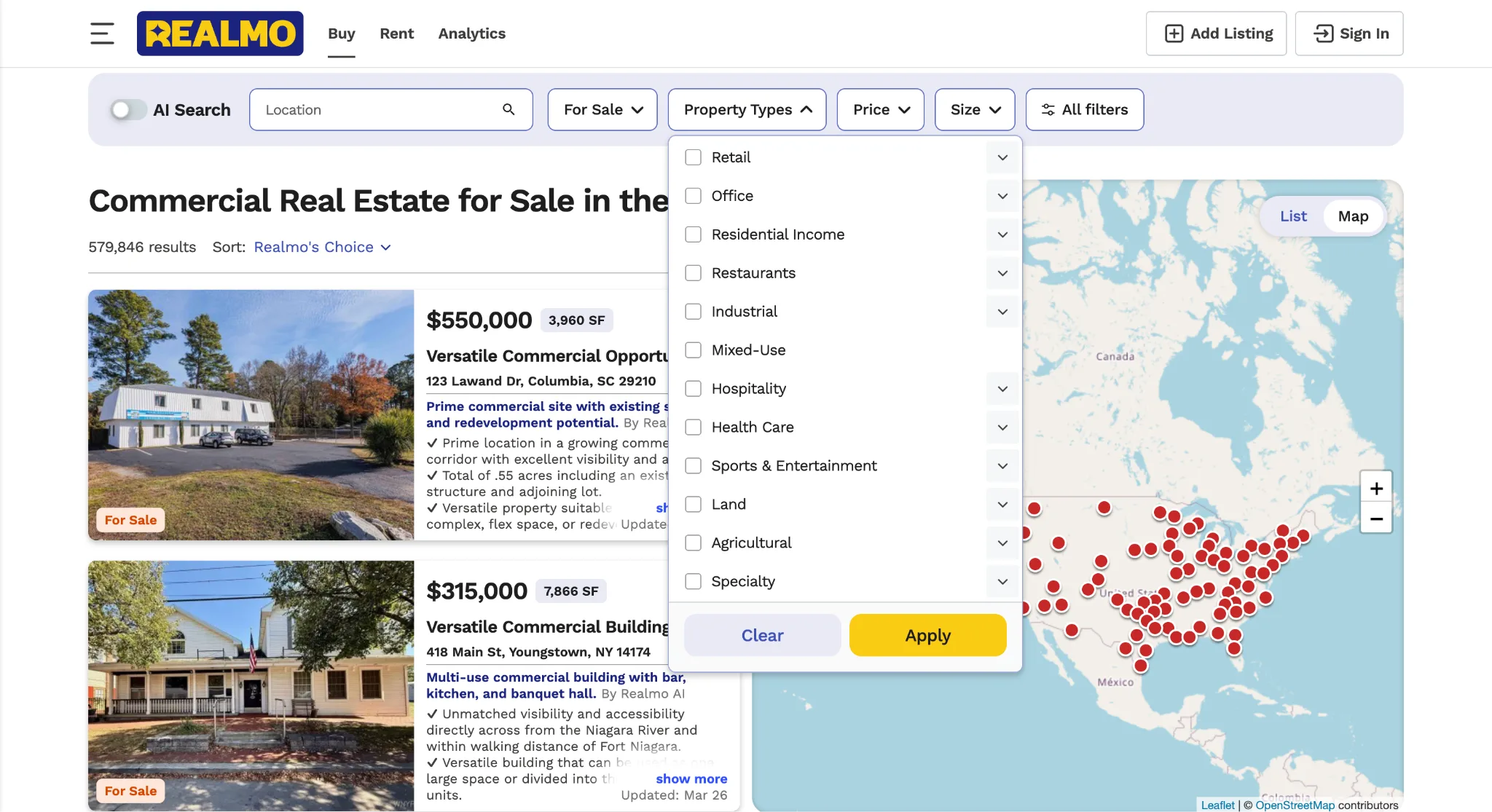Zoom in on the map with plus
Image resolution: width=1492 pixels, height=812 pixels.
[1375, 488]
